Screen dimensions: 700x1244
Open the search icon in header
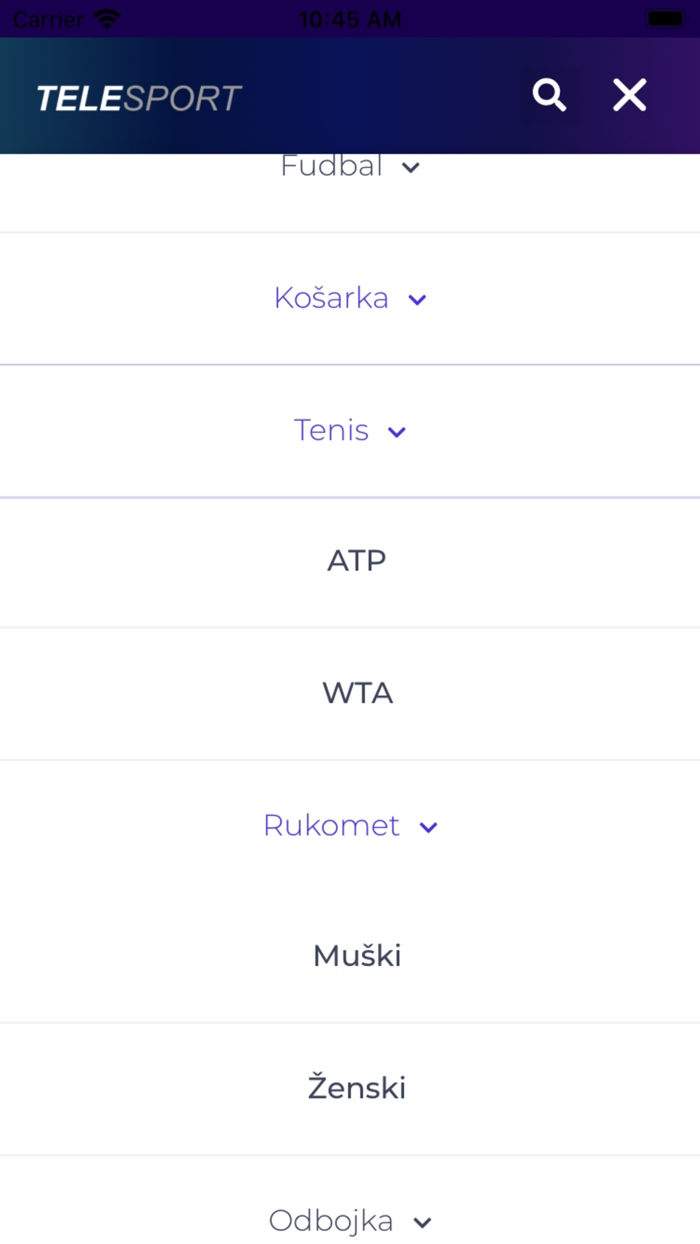coord(549,95)
